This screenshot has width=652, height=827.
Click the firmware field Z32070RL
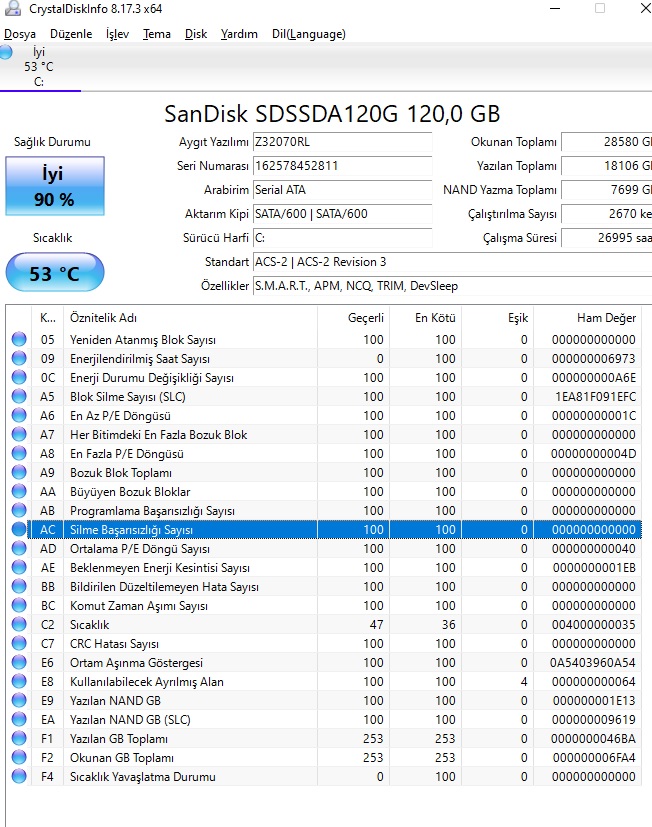pos(342,142)
